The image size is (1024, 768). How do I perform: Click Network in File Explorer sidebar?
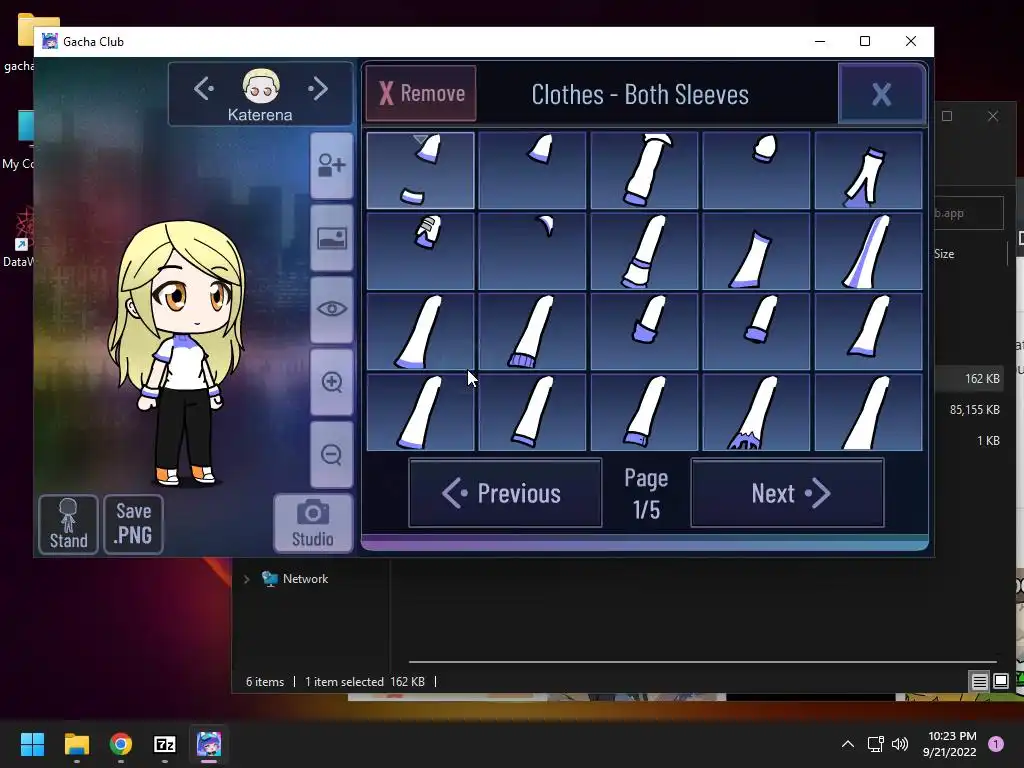[305, 579]
